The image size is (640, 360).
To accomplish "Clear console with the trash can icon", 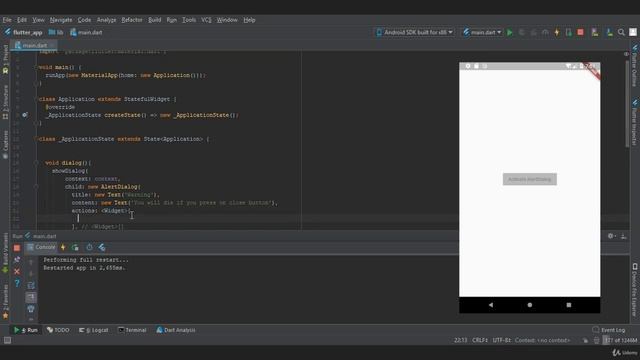I will click(x=31, y=309).
